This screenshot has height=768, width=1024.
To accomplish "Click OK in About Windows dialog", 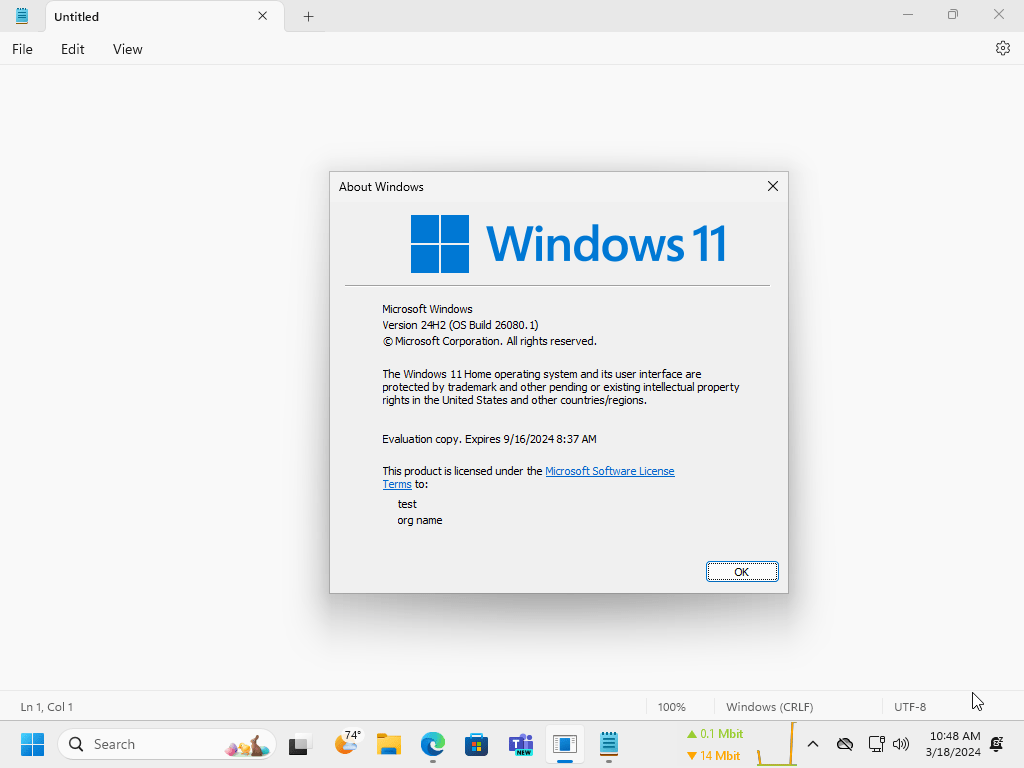I will (742, 571).
